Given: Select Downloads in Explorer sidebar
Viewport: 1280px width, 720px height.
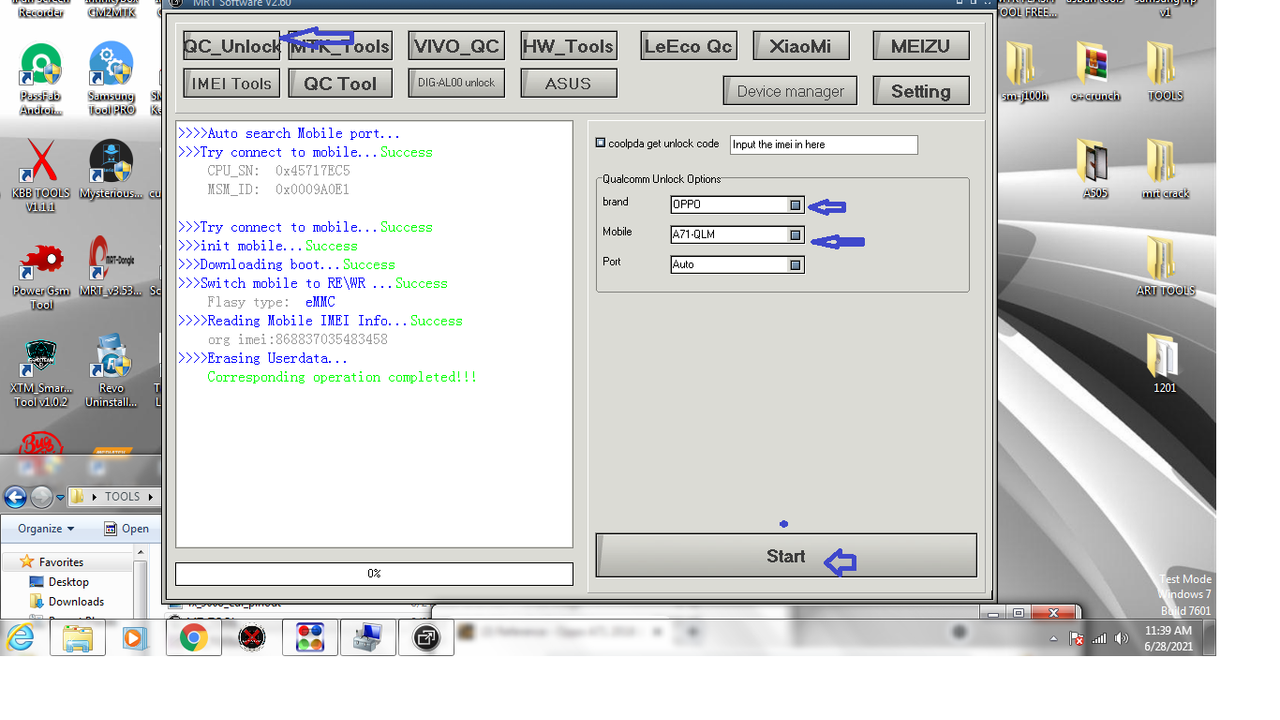Looking at the screenshot, I should point(67,602).
